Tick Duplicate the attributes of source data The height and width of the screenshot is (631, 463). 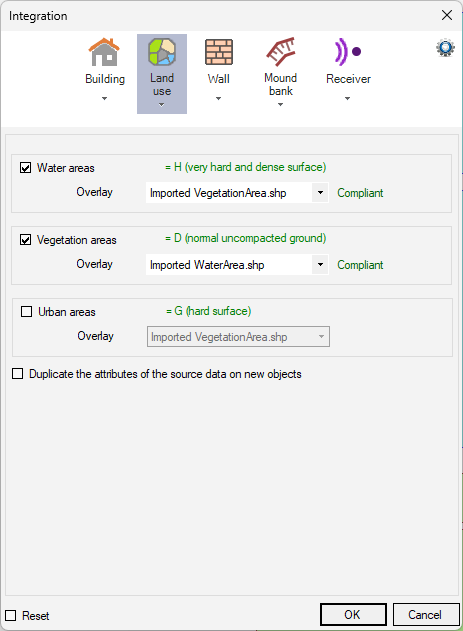point(17,374)
